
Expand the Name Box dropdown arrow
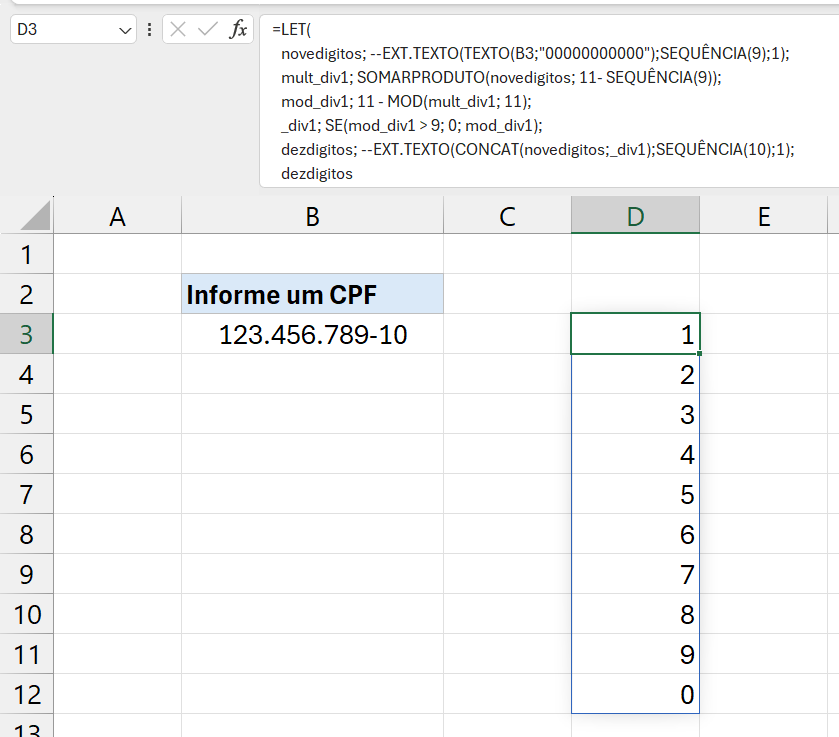click(126, 31)
